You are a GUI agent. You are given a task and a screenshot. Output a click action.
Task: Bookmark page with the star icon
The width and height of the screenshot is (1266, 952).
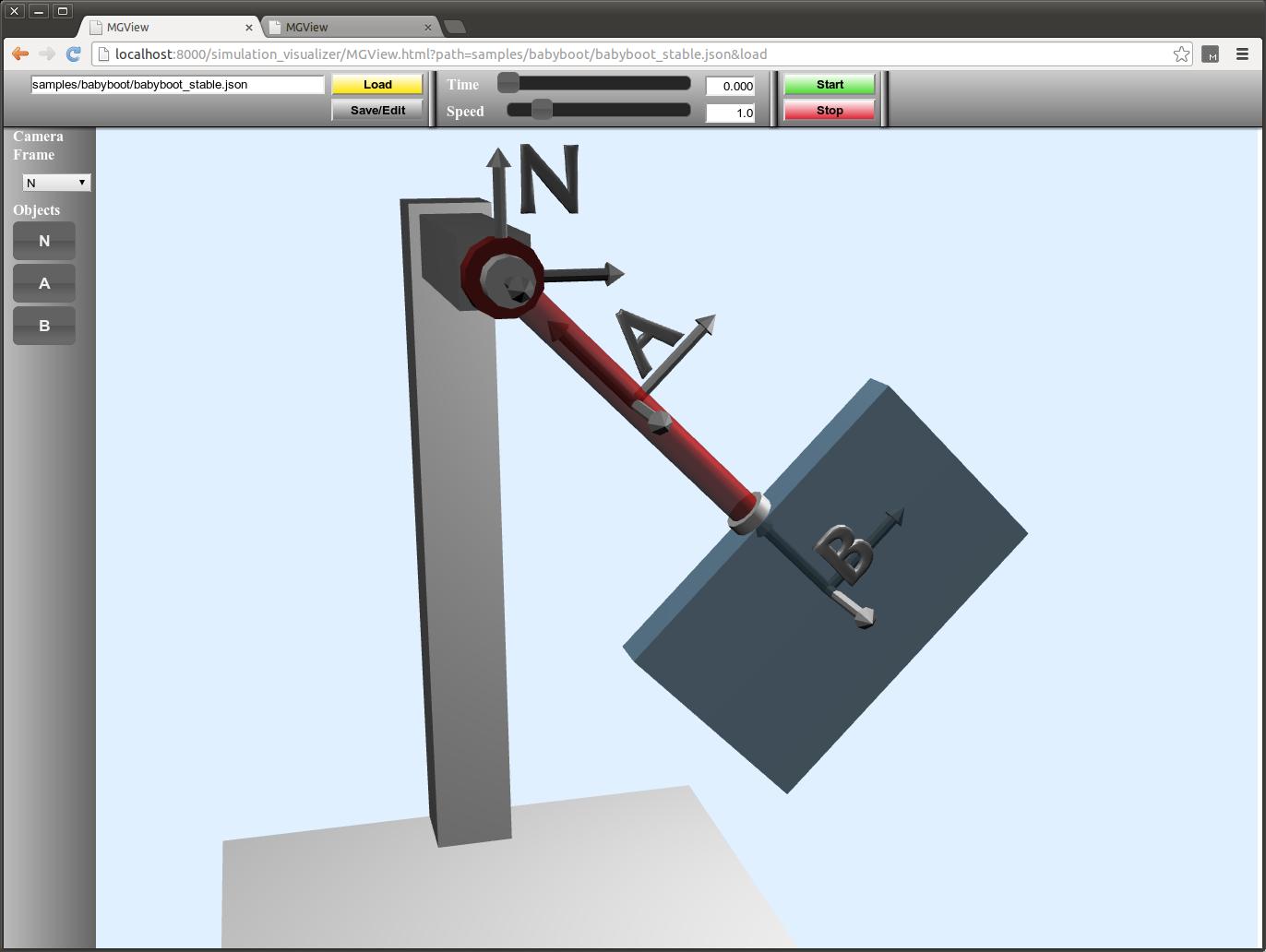click(1181, 54)
